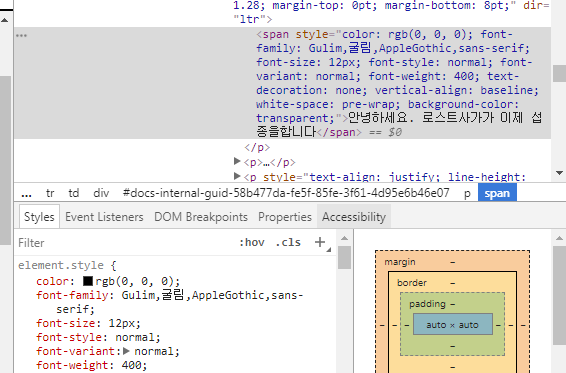Edit the rgb(0, 0, 0) color value
Viewport: 566px width, 373px height.
tap(135, 281)
